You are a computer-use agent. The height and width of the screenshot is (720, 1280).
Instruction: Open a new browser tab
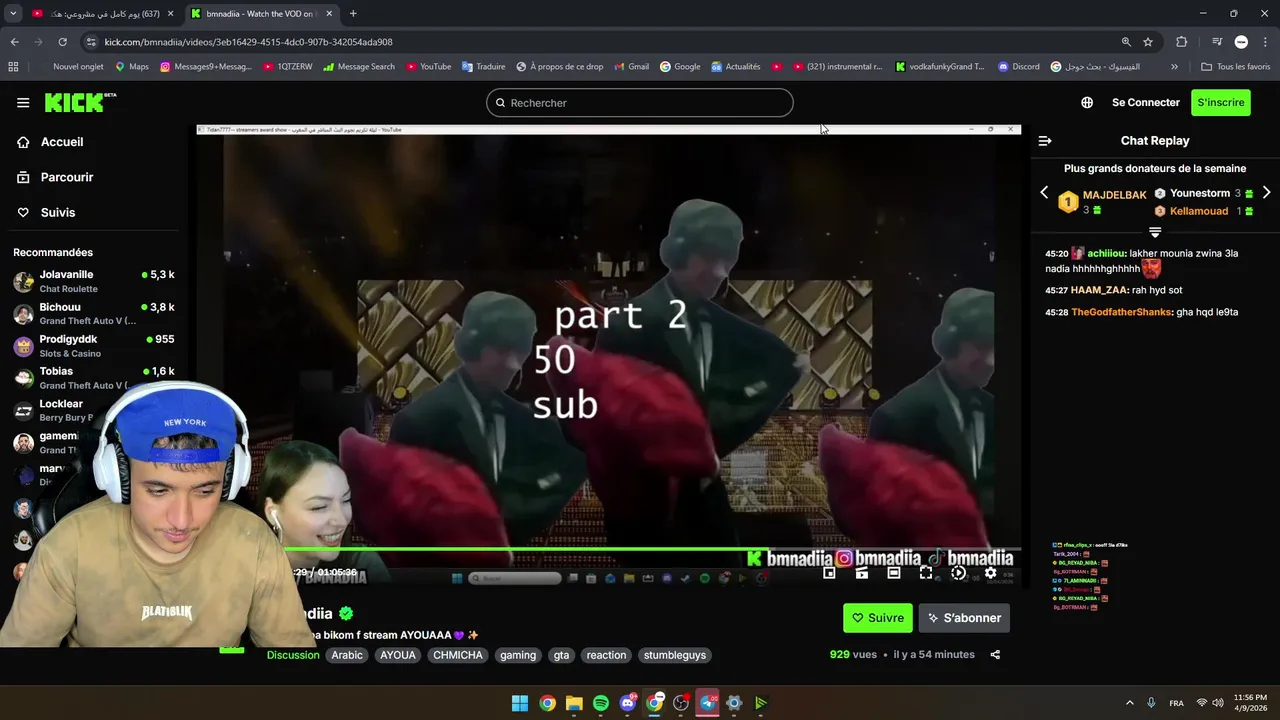[x=353, y=14]
